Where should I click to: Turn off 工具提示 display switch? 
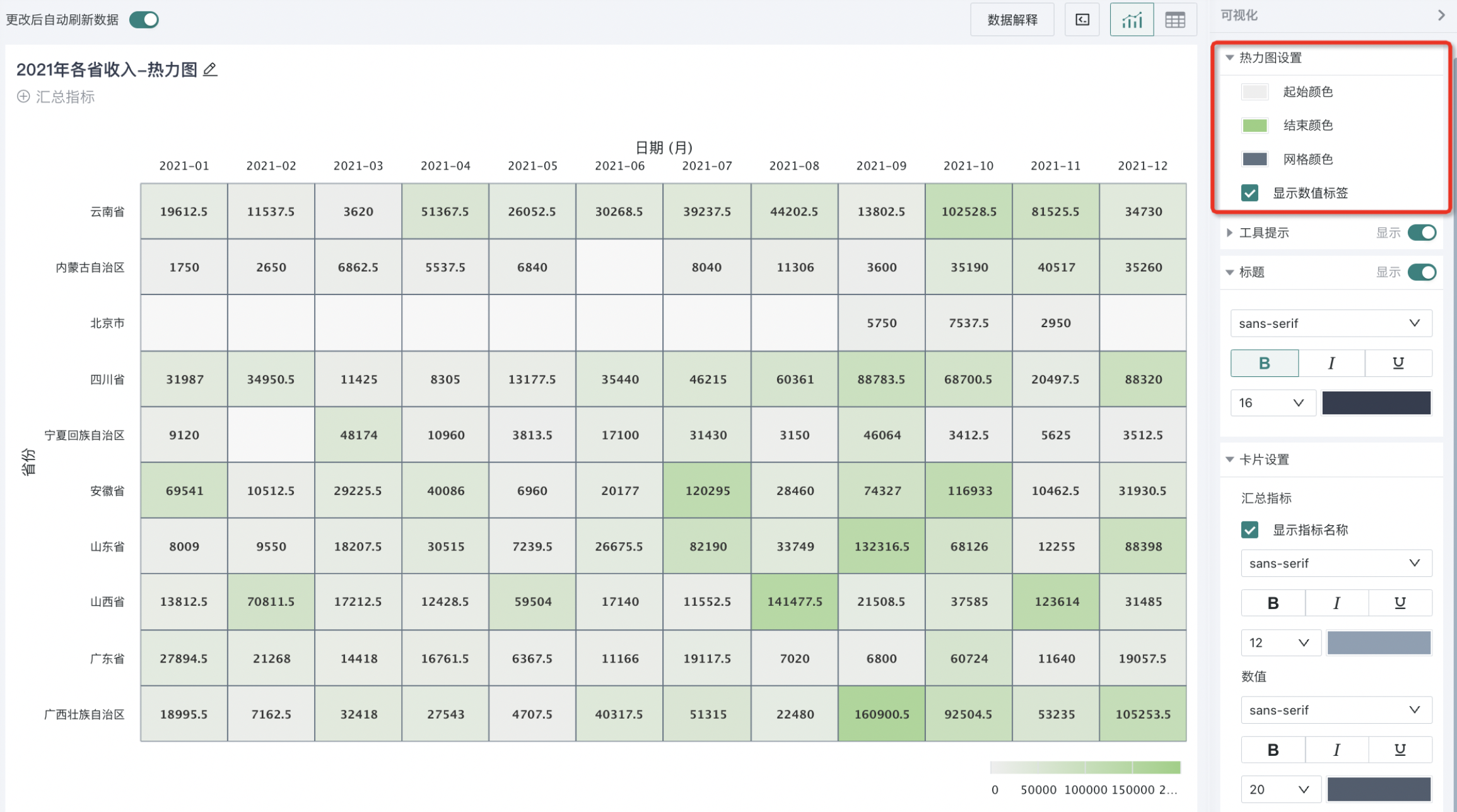(1422, 233)
